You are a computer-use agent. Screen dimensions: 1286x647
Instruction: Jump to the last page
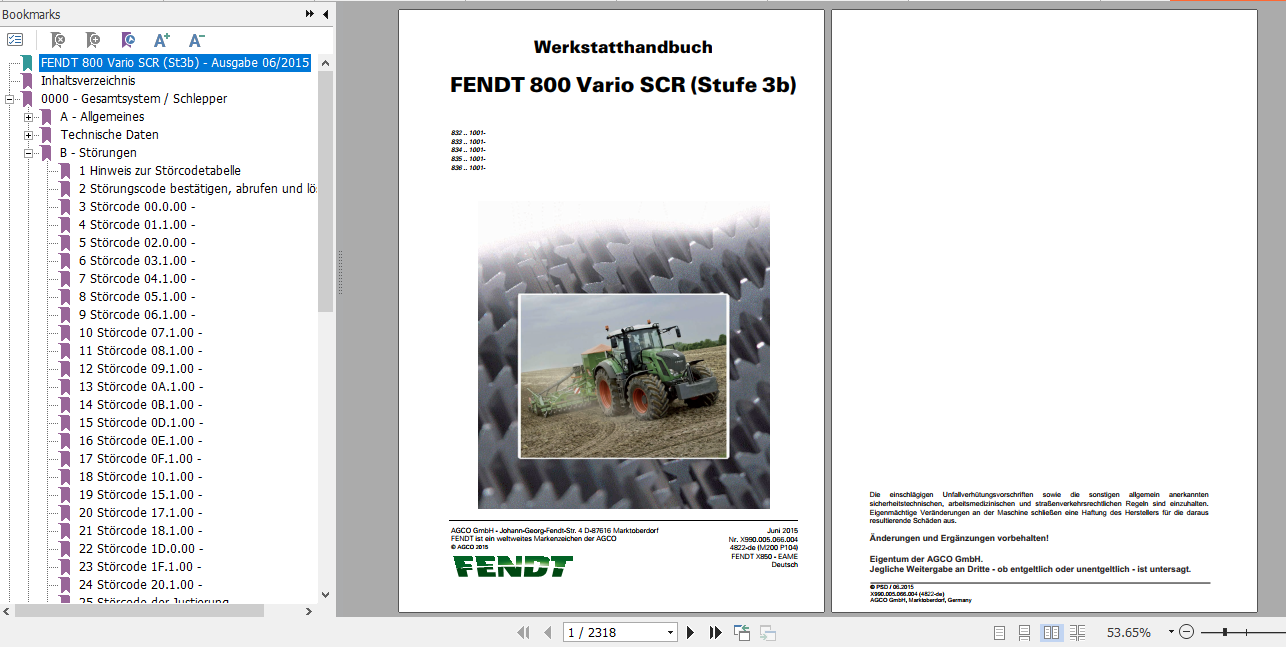pos(715,632)
